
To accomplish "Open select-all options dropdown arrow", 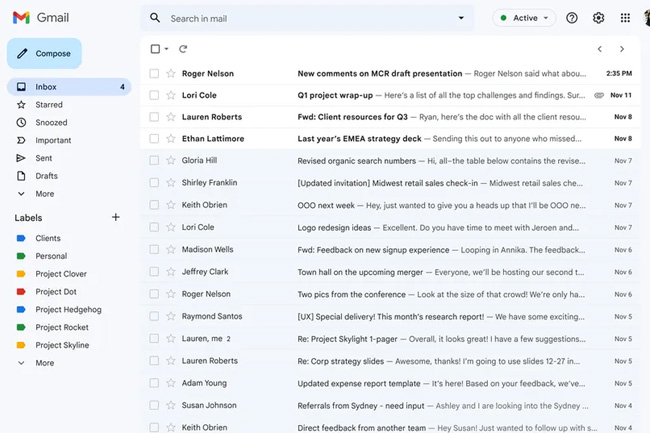I will pyautogui.click(x=166, y=49).
